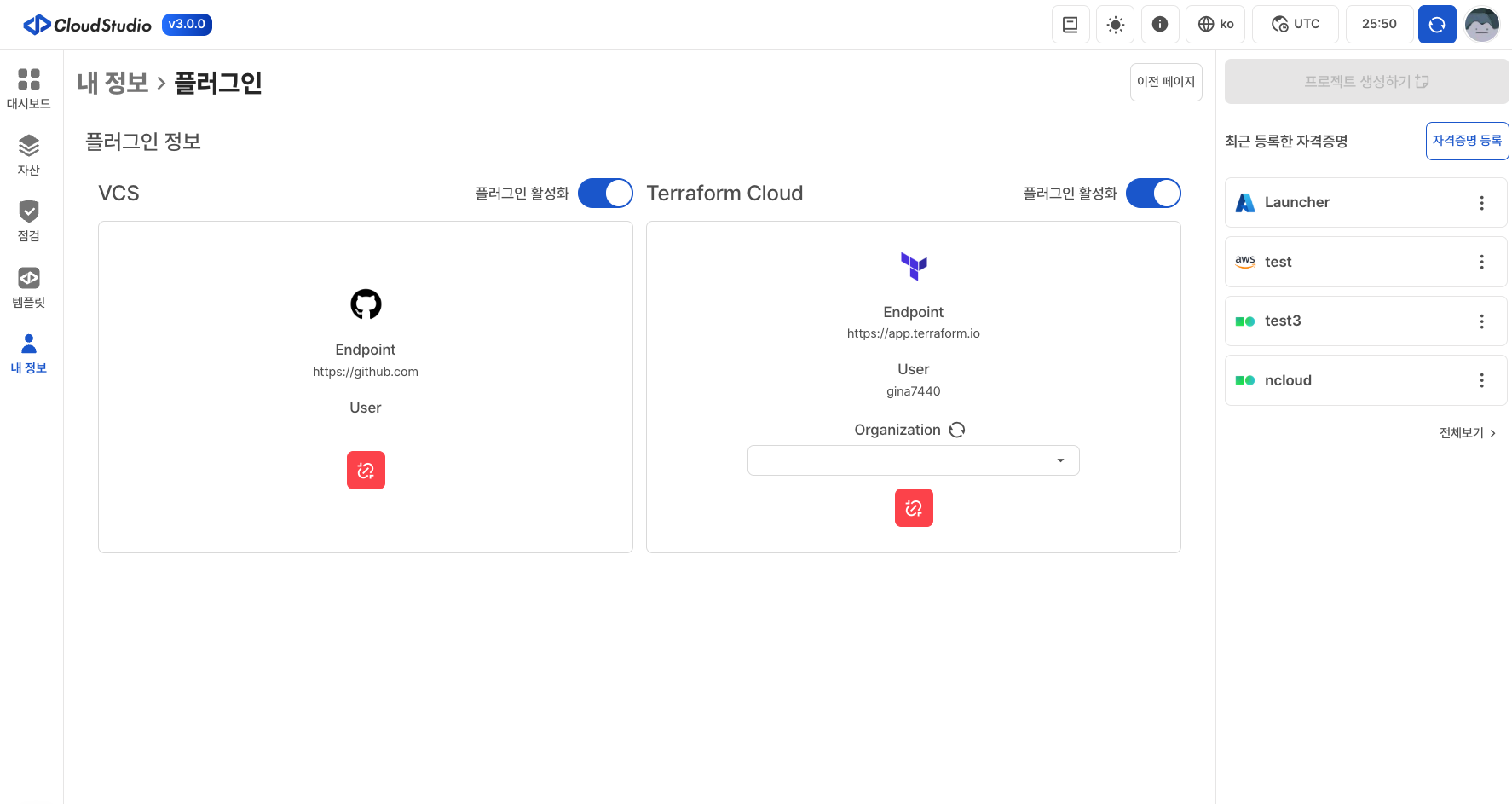1512x804 pixels.
Task: Go to 대시보드 in the sidebar
Action: click(x=29, y=89)
